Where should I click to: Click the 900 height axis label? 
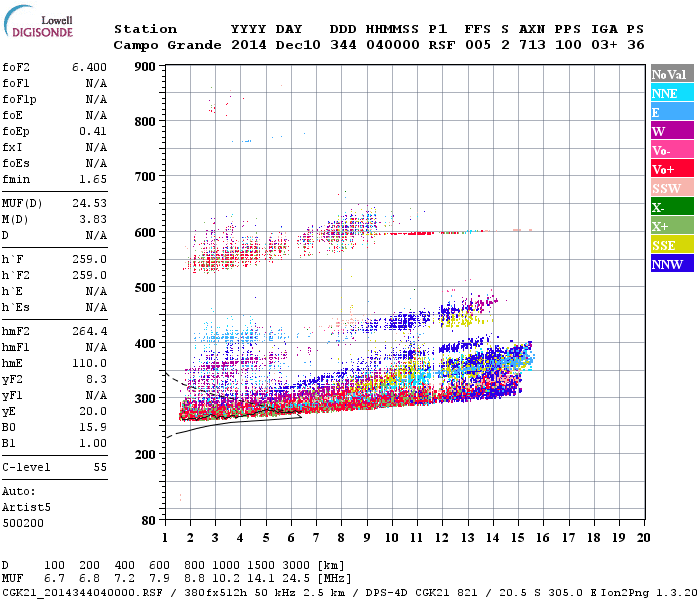[145, 67]
